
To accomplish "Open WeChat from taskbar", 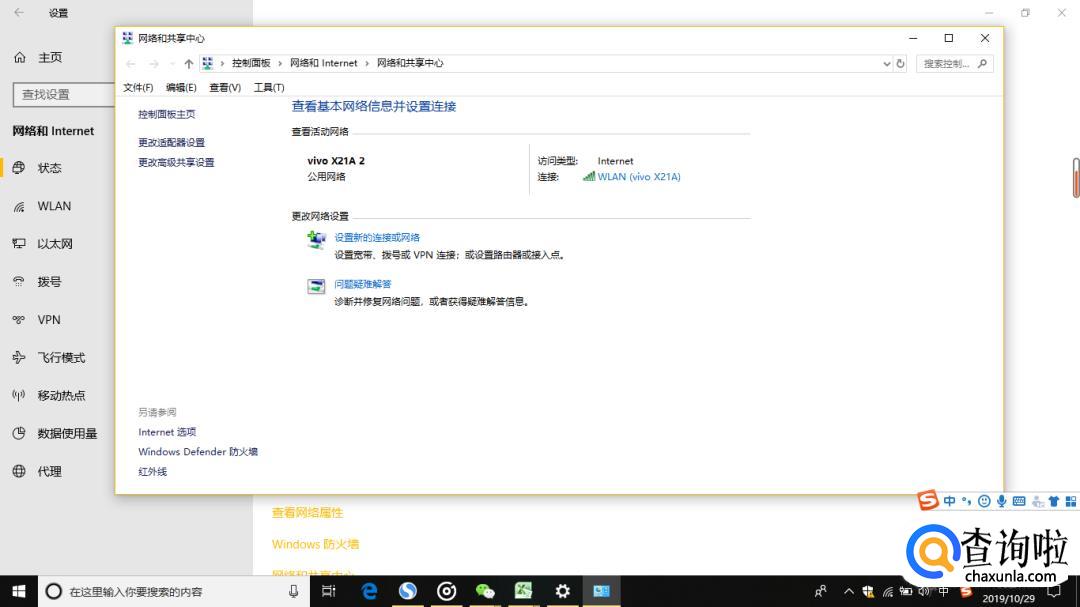I will (x=485, y=591).
